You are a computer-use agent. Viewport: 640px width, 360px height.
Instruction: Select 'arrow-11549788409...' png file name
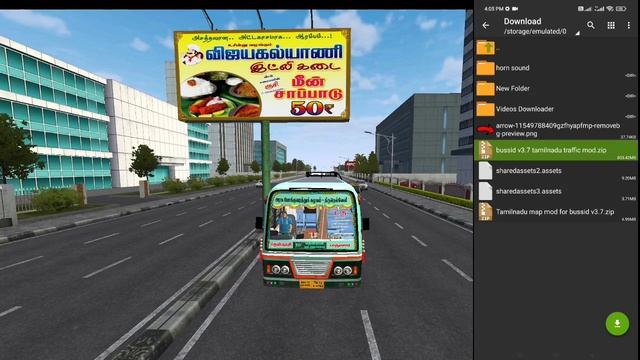[x=558, y=130]
